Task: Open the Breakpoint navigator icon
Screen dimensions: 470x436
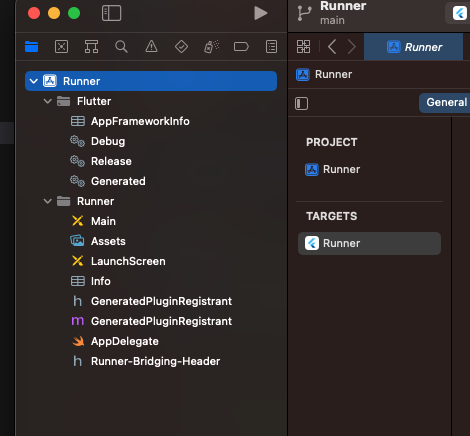Action: [241, 47]
